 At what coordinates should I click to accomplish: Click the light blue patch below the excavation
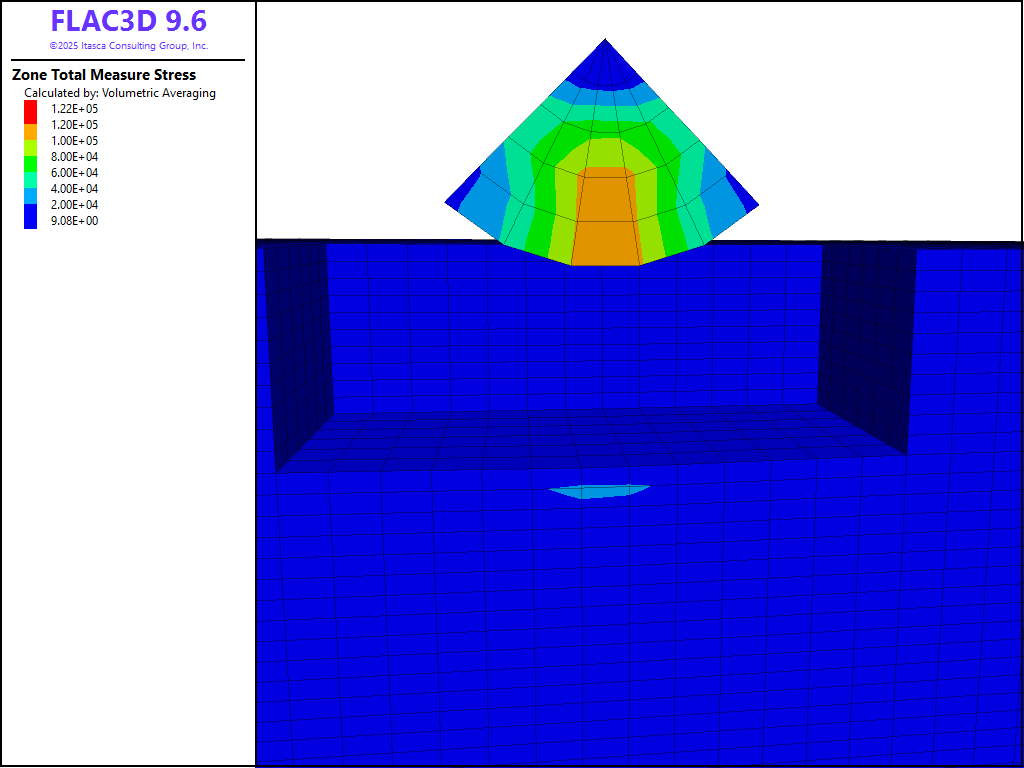600,491
